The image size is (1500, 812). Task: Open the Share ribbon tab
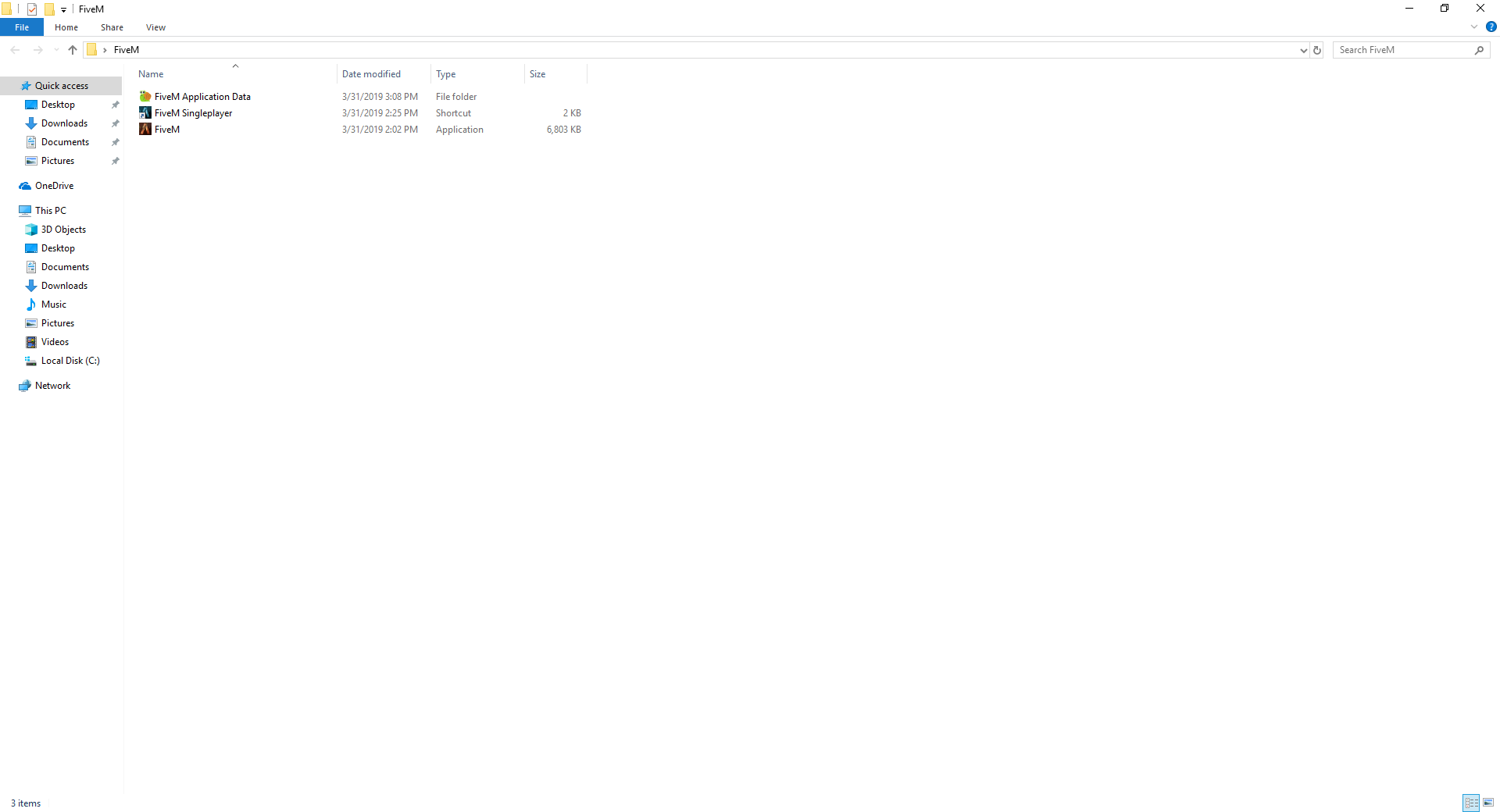coord(112,27)
